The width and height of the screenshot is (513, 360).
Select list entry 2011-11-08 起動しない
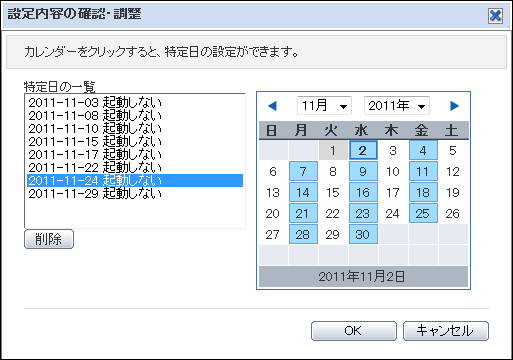[135, 115]
